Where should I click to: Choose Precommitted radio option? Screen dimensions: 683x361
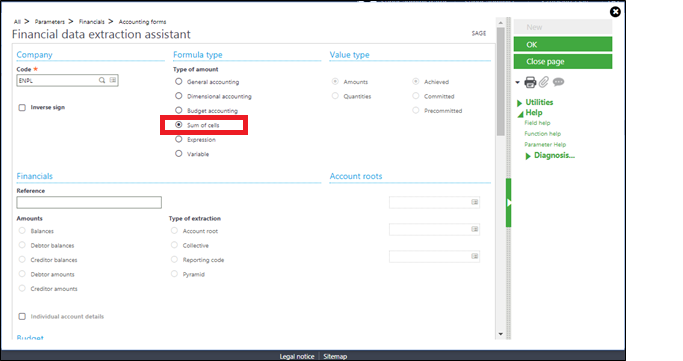click(416, 110)
